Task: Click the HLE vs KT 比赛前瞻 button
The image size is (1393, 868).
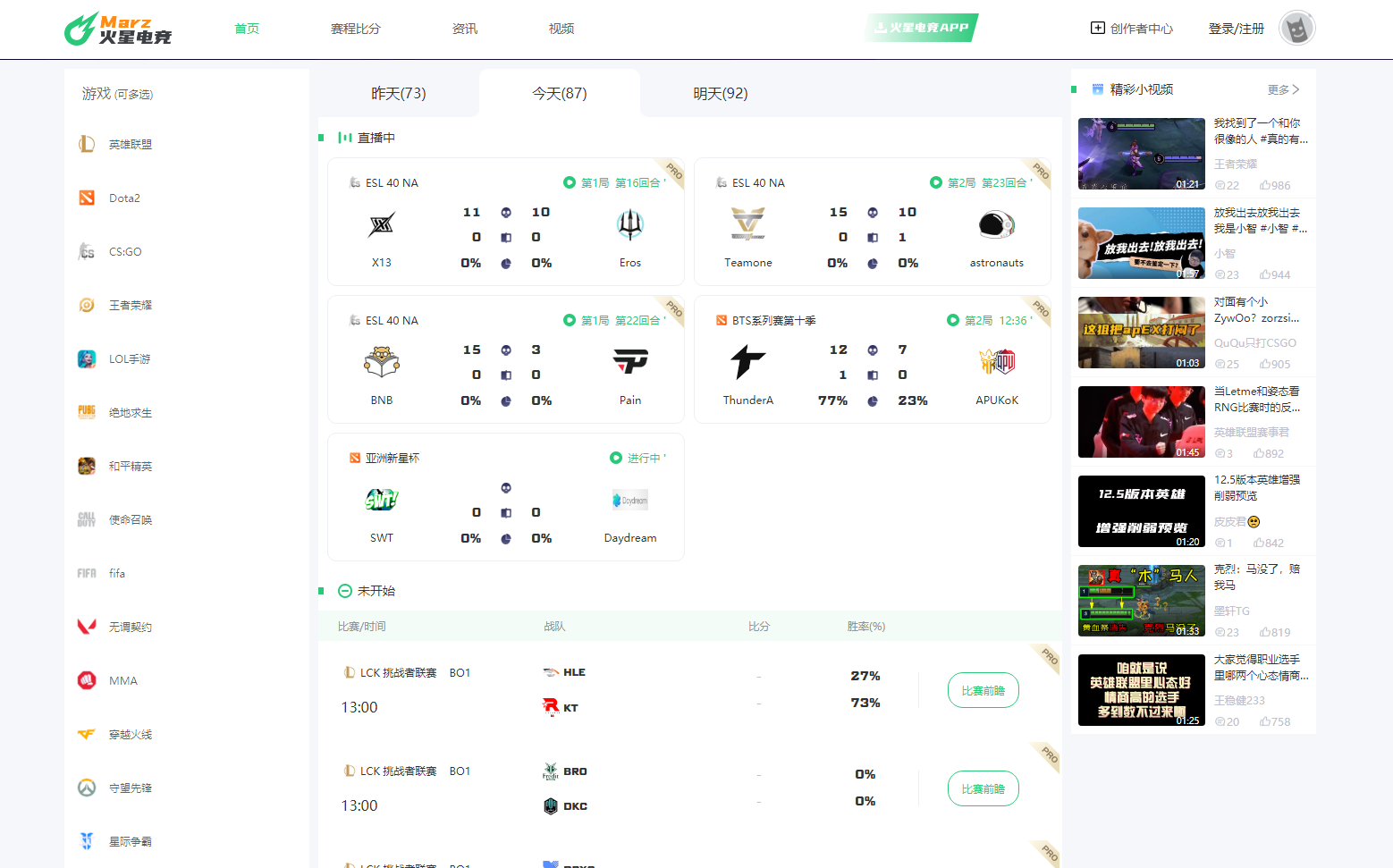Action: (983, 690)
